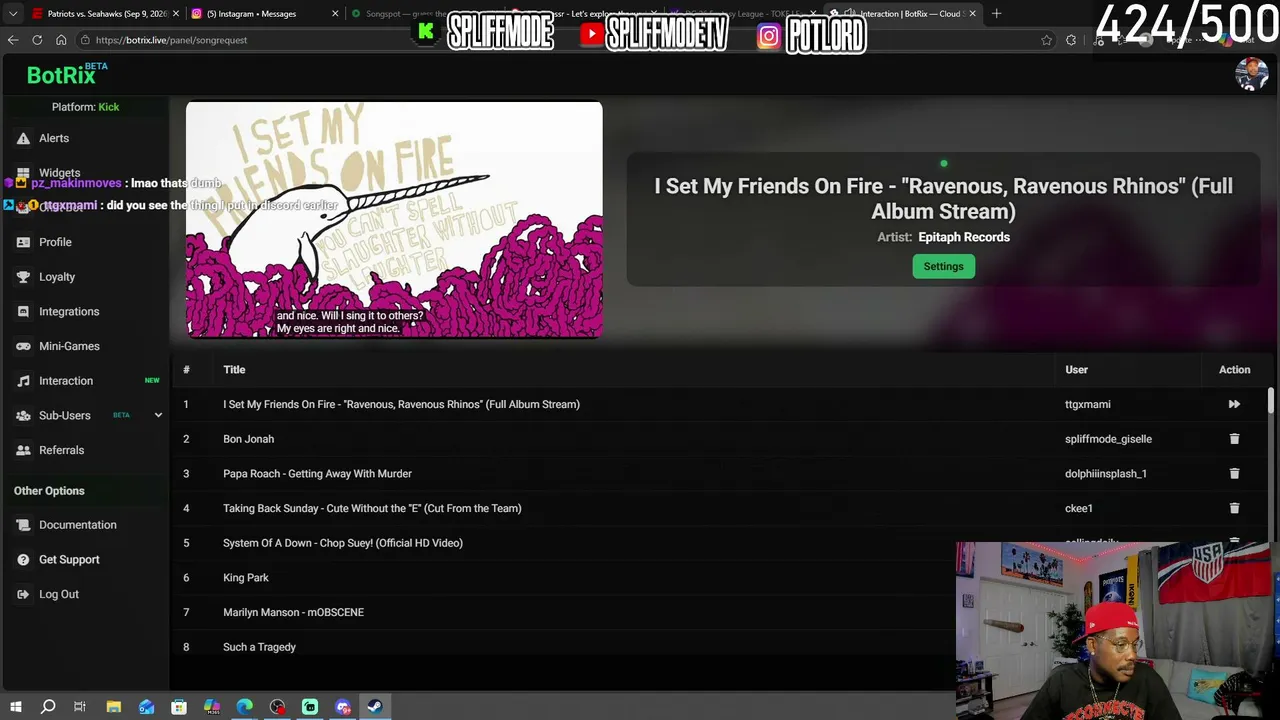The height and width of the screenshot is (720, 1280).
Task: Click user spliffmode_giselle in the queue
Action: (1108, 439)
